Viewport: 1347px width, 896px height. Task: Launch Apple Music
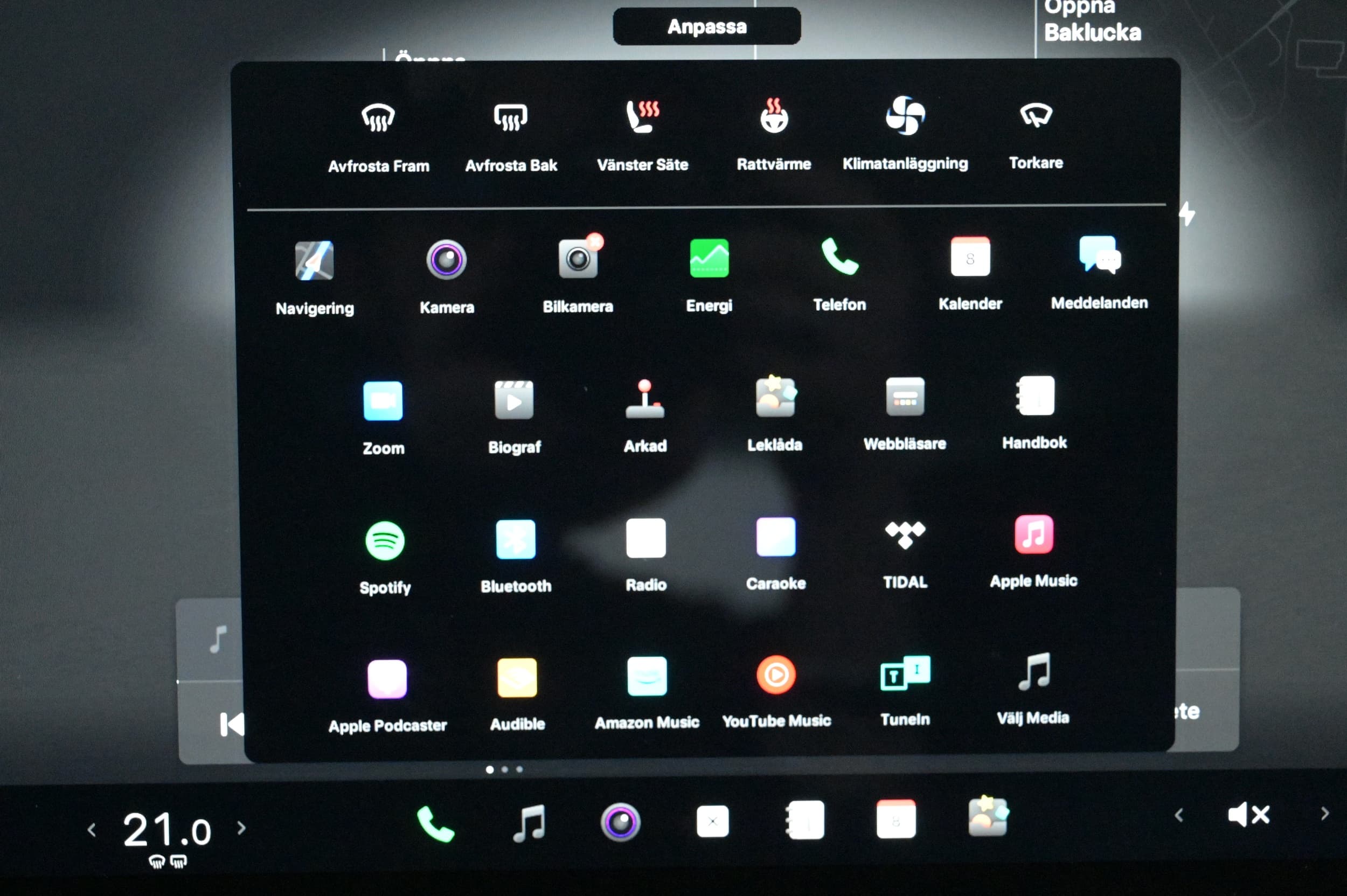pyautogui.click(x=1034, y=534)
